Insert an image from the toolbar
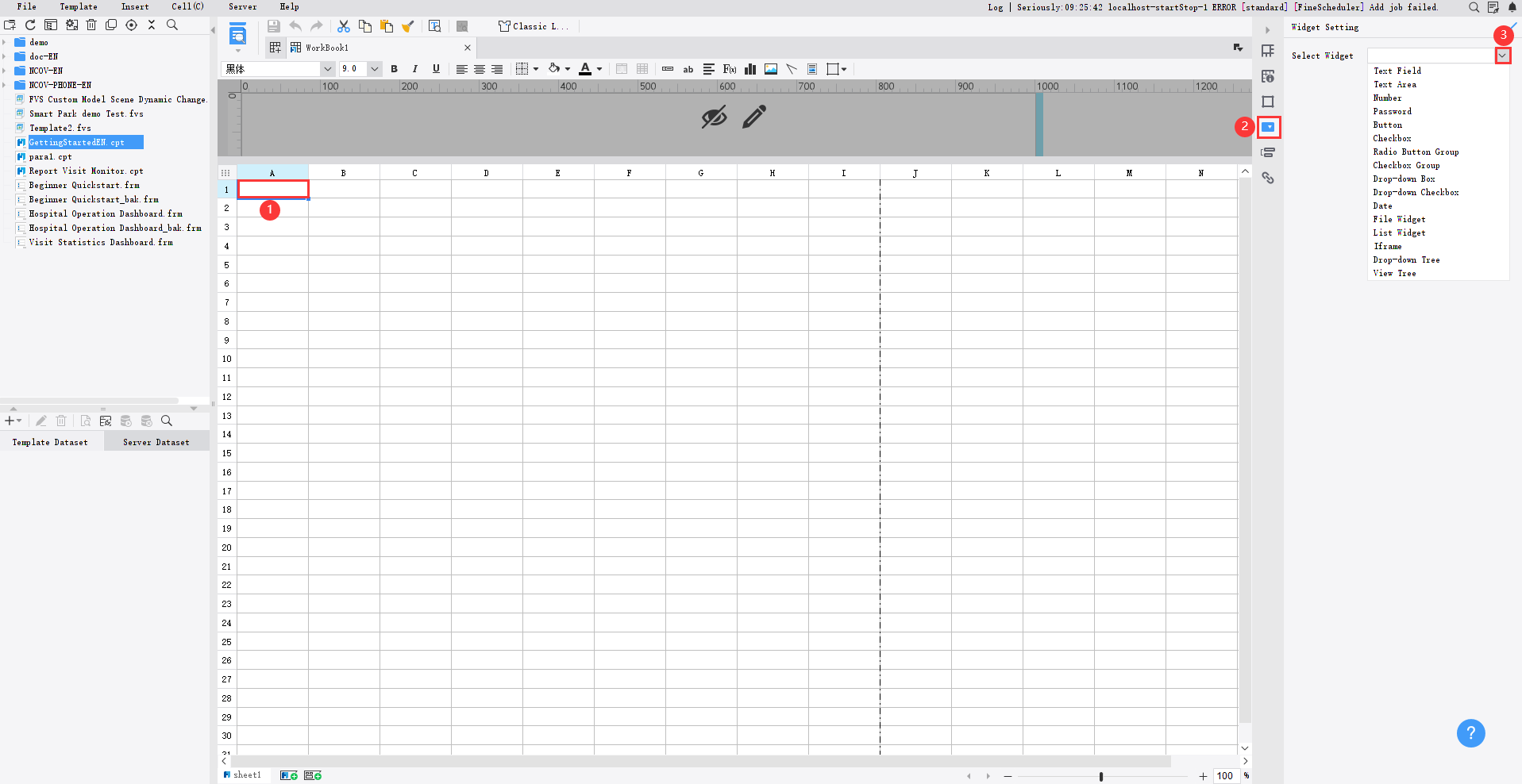This screenshot has height=784, width=1522. click(x=770, y=69)
